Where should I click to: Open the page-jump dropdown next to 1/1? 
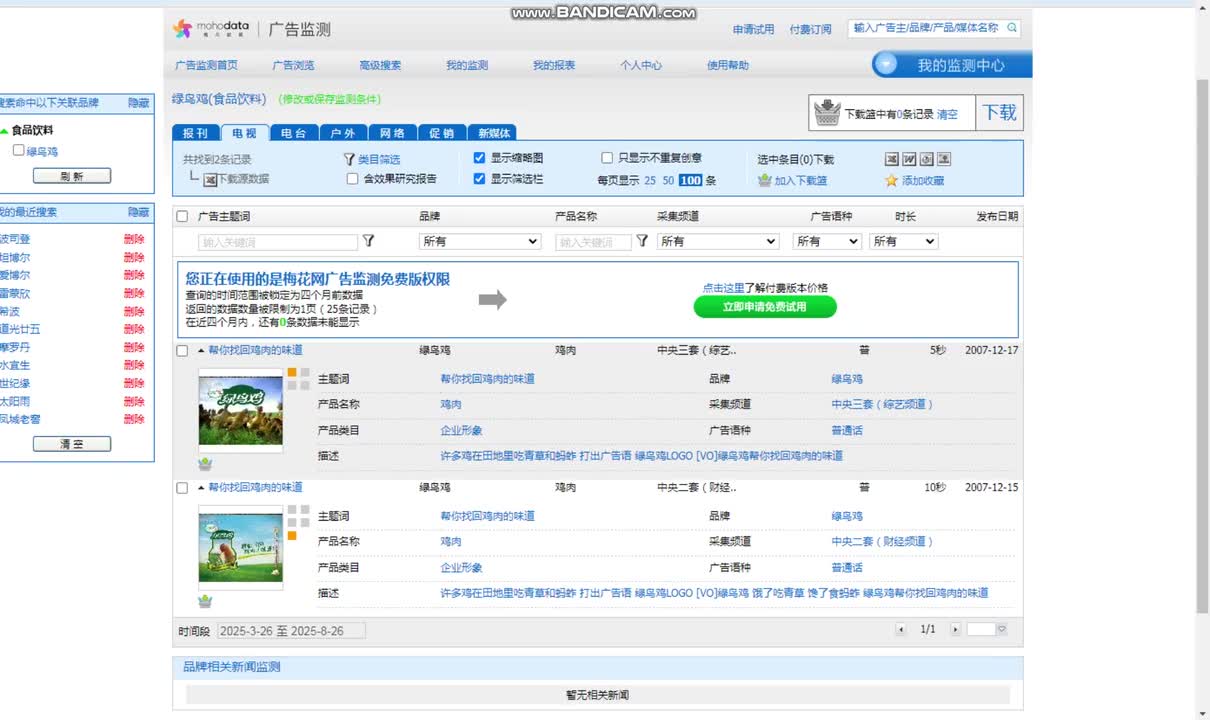[x=1001, y=629]
